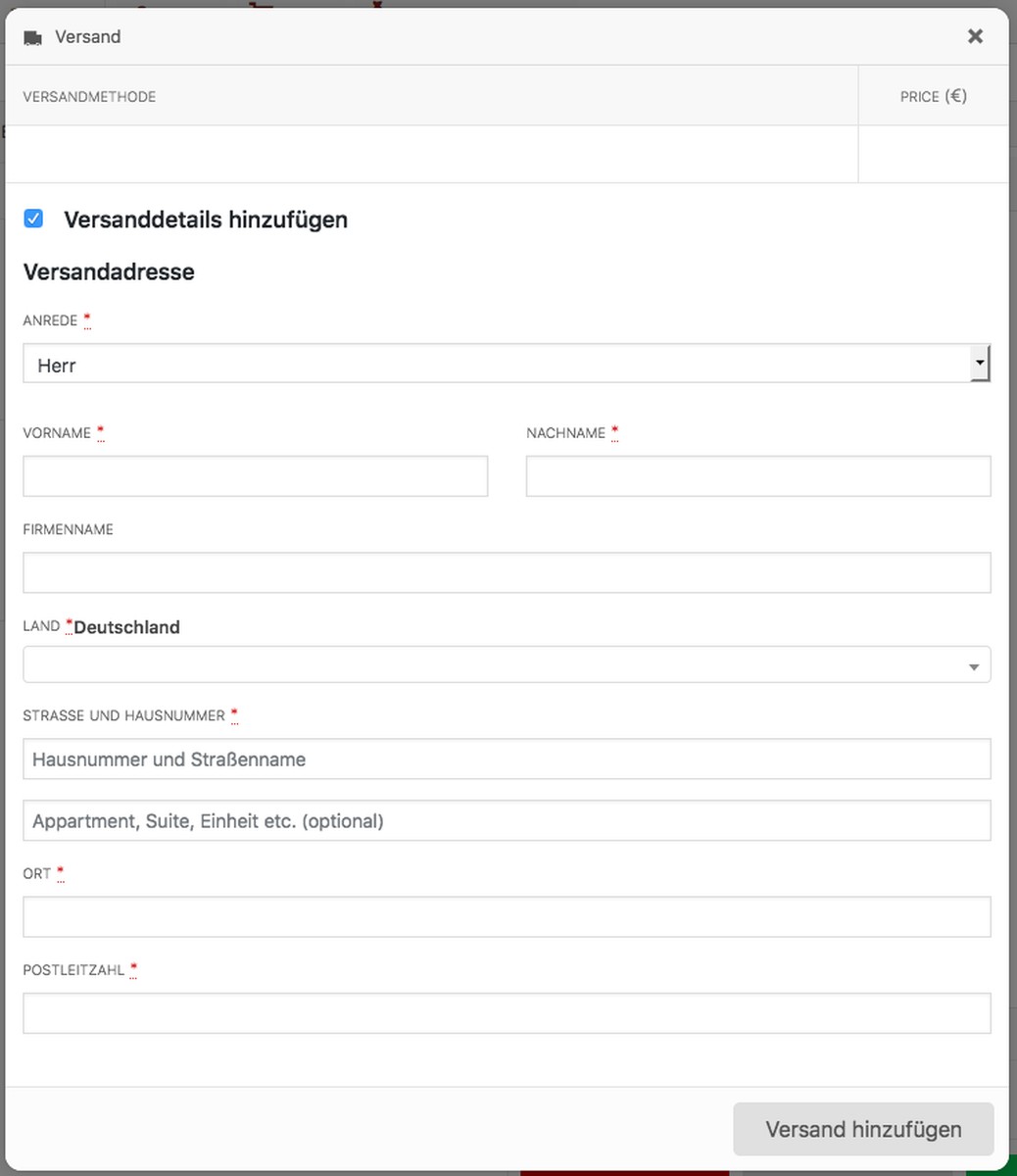
Task: Click the empty price cell in table
Action: pyautogui.click(x=933, y=154)
